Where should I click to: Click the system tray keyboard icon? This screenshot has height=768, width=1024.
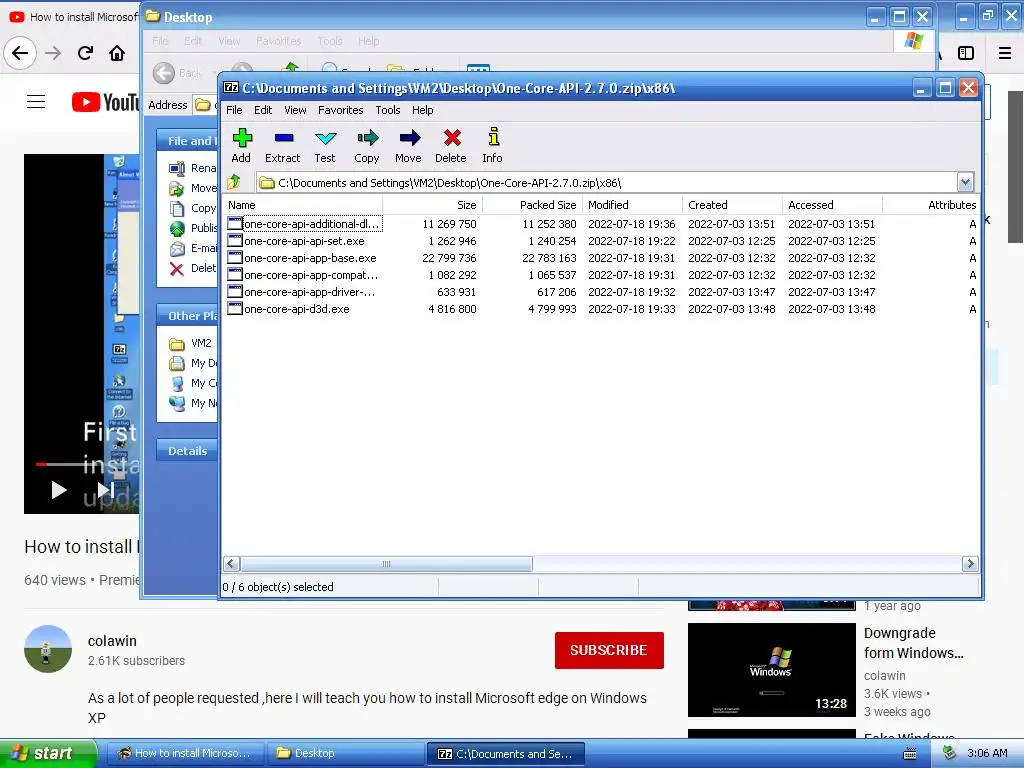[x=910, y=754]
